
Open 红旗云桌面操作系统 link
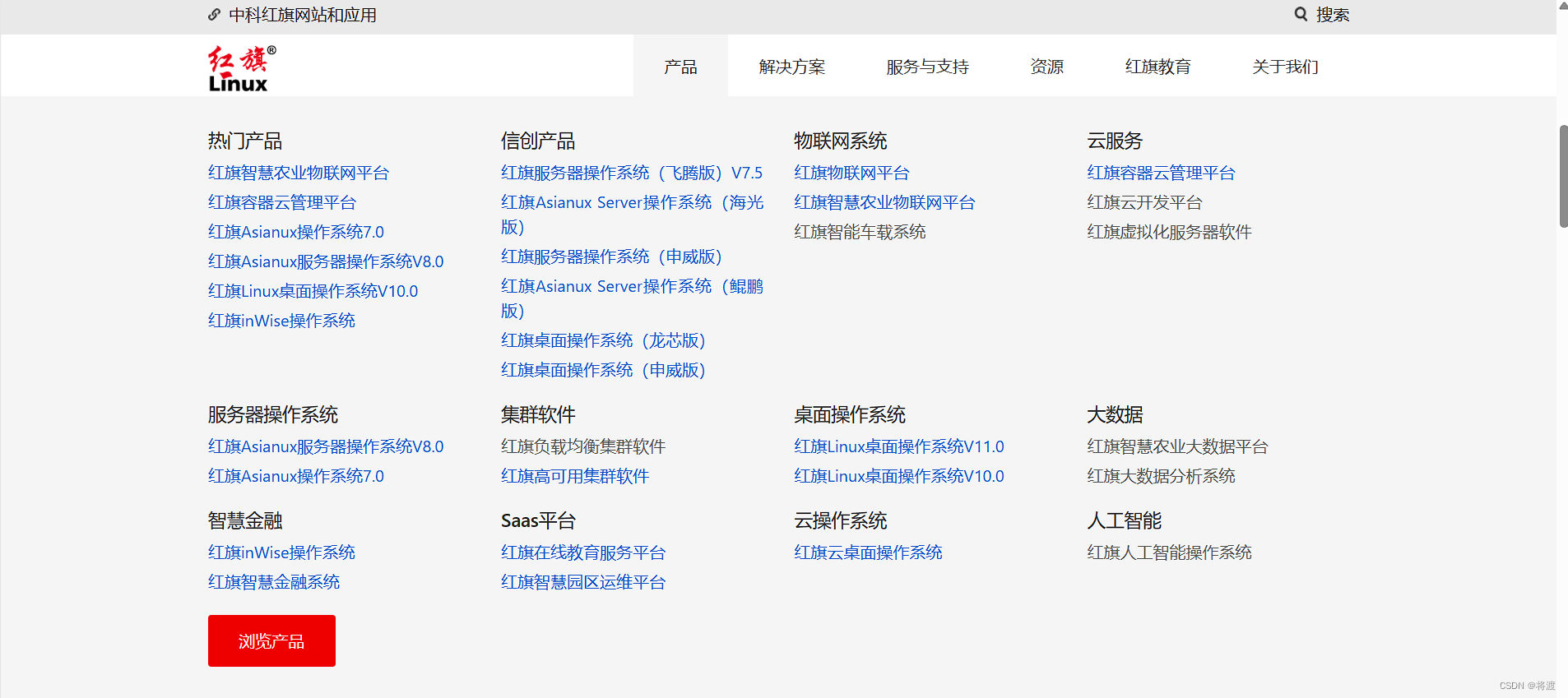[868, 552]
